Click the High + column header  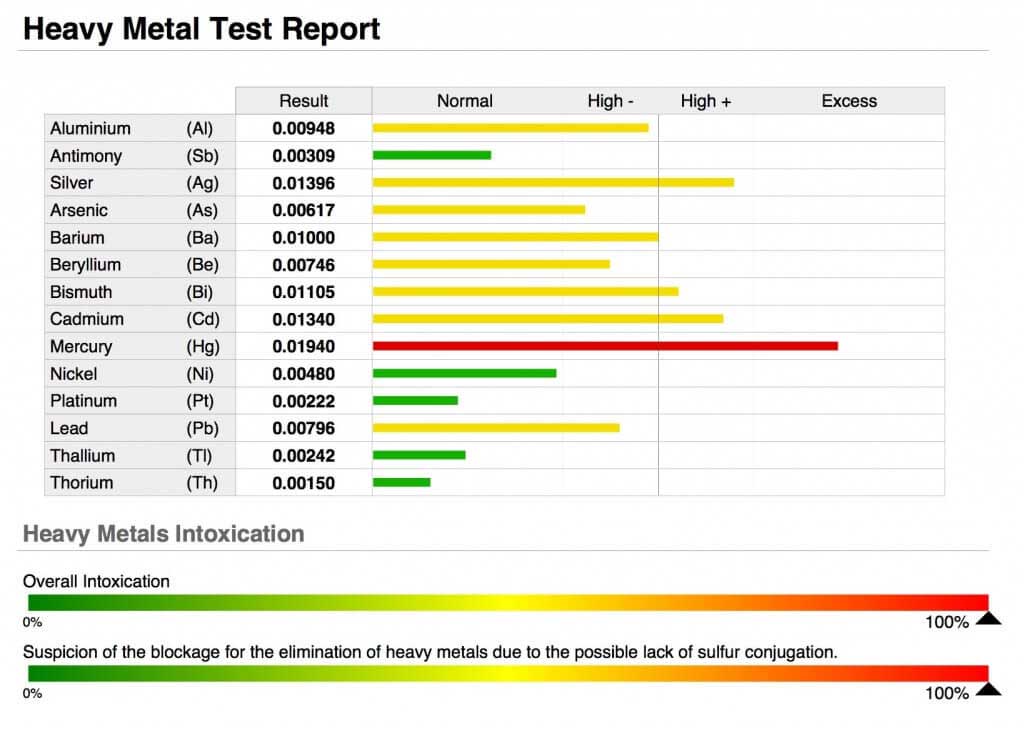705,101
